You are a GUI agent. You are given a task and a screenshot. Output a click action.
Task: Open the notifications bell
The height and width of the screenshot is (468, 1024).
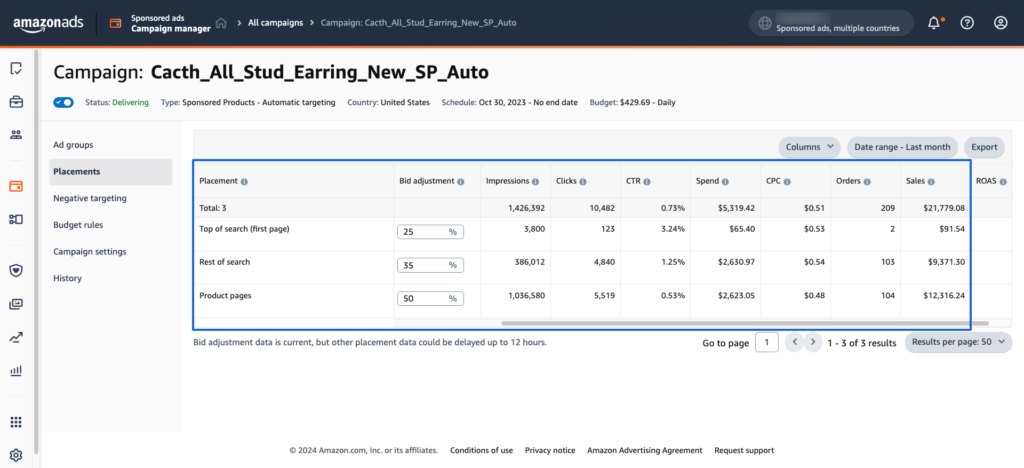[x=935, y=23]
